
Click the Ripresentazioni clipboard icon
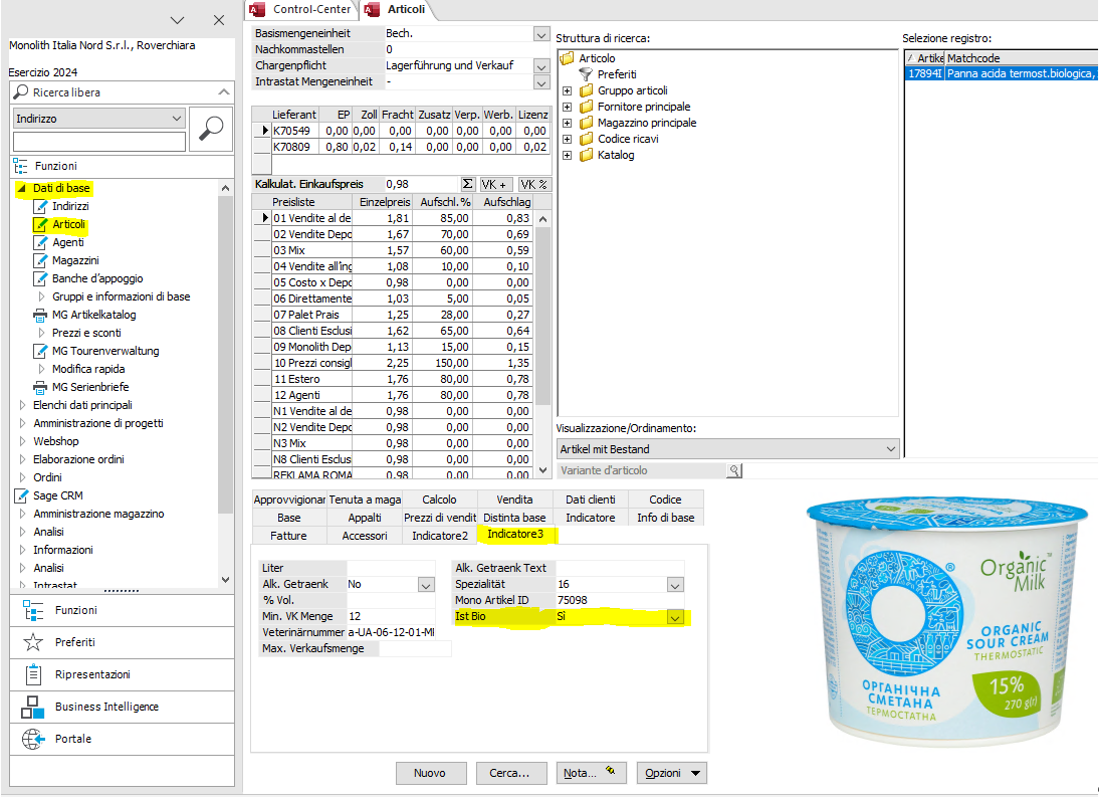[x=33, y=674]
